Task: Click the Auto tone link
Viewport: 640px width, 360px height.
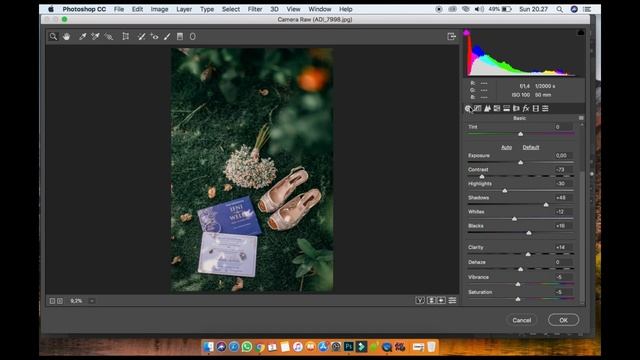Action: pyautogui.click(x=507, y=147)
